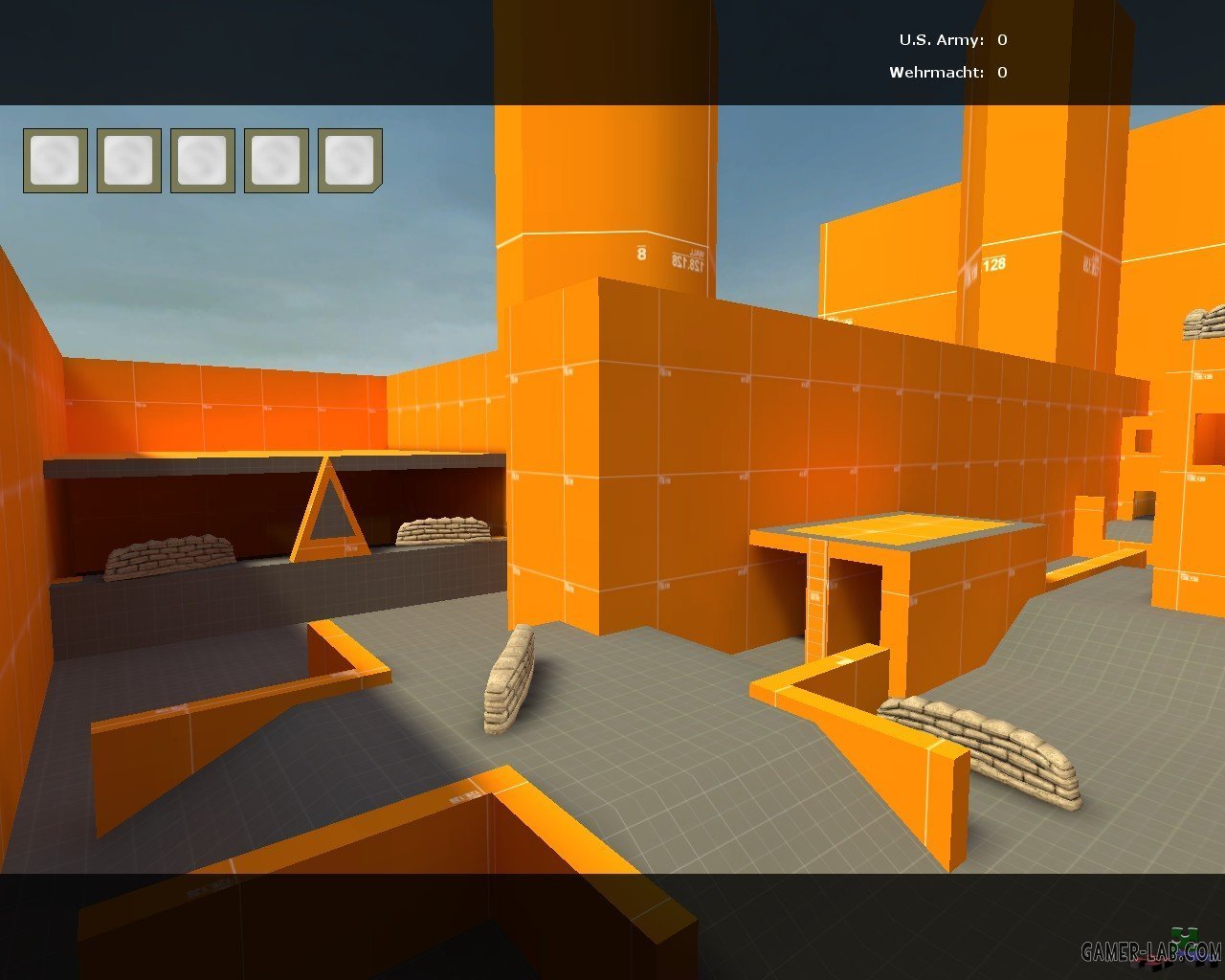Image resolution: width=1225 pixels, height=980 pixels.
Task: Click the fifth capture flag with notched corner
Action: tap(350, 161)
